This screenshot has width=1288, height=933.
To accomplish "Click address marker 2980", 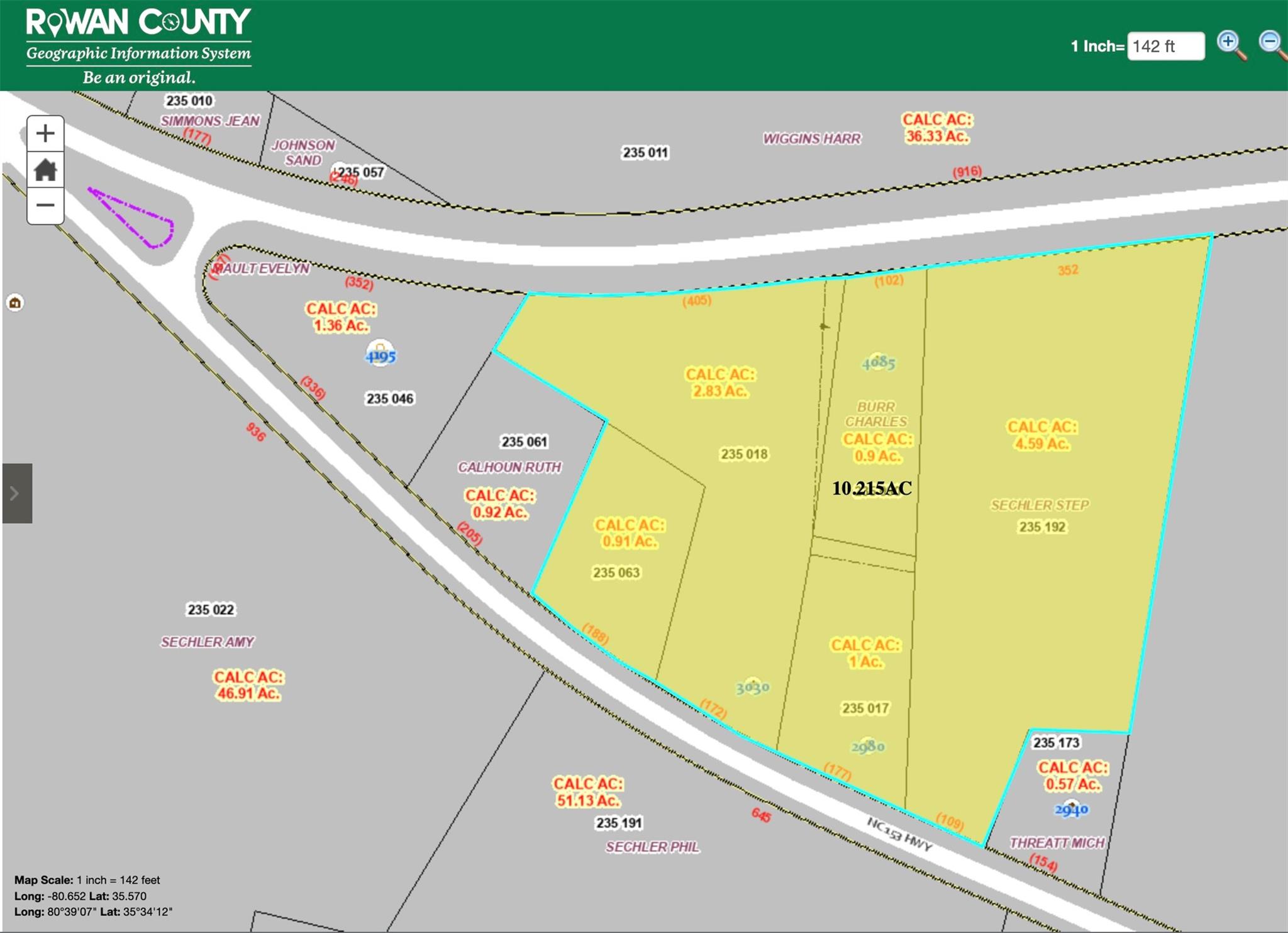I will (868, 746).
